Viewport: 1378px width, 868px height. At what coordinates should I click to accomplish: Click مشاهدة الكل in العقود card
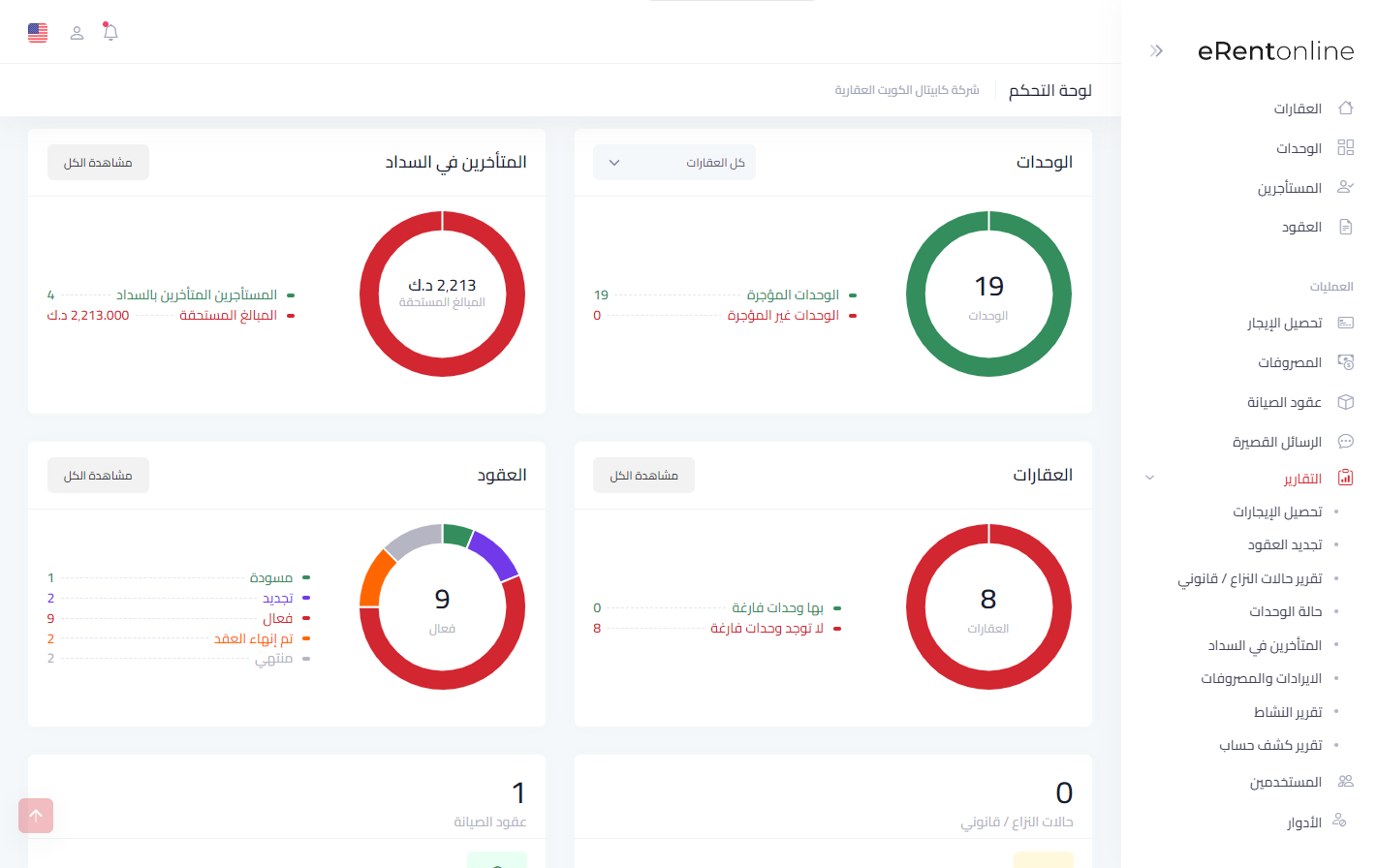point(98,476)
